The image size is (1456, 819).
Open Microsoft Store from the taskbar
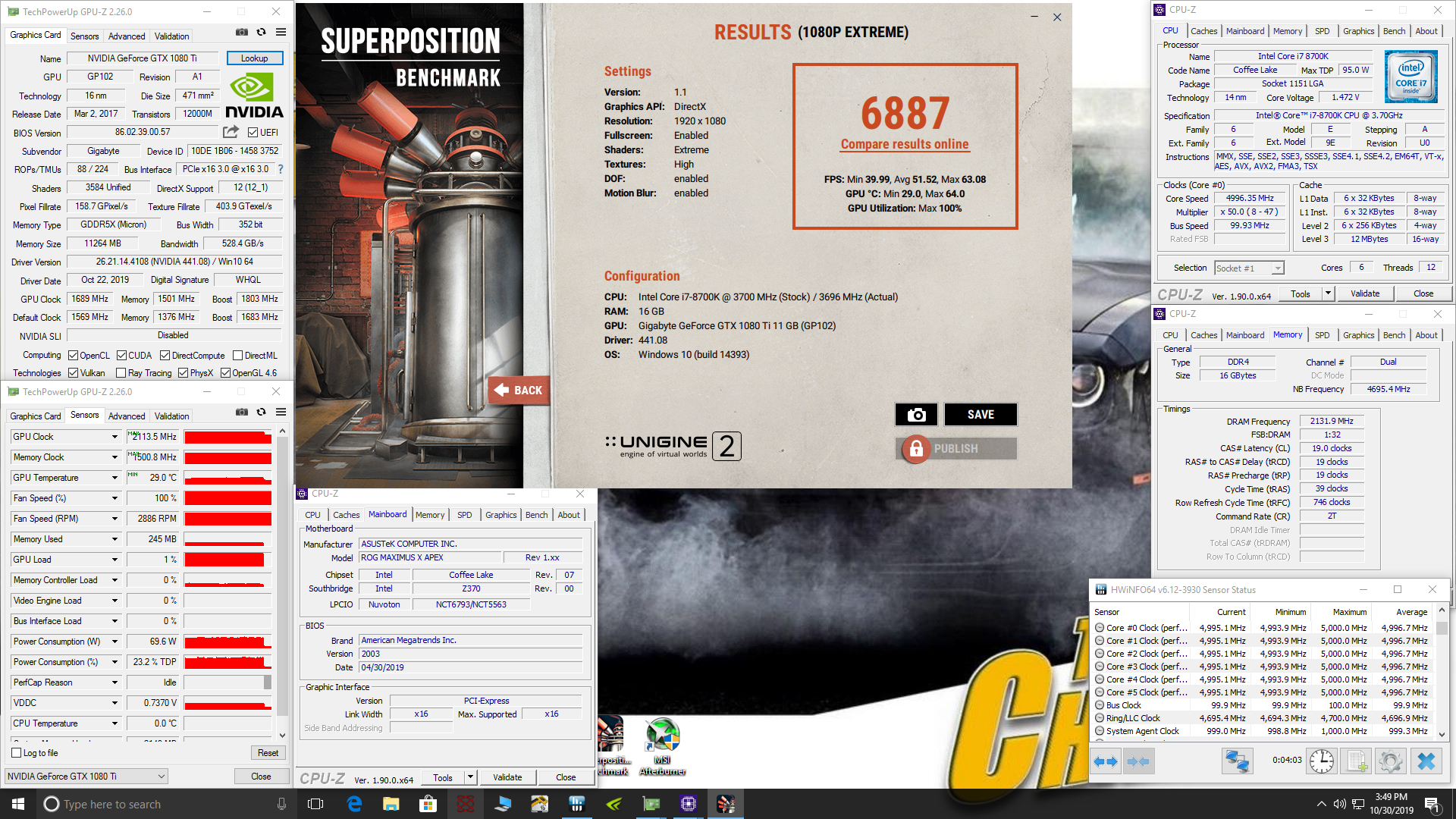[x=428, y=804]
